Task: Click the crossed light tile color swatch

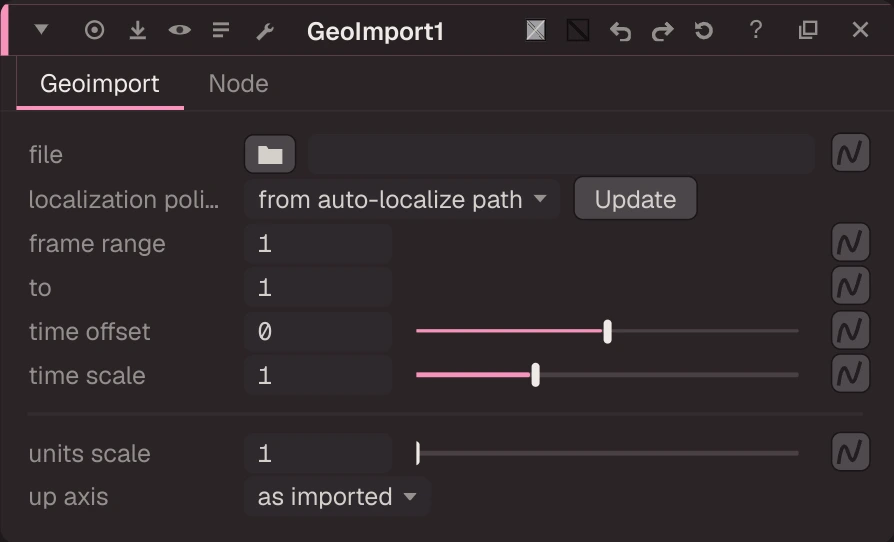Action: pos(535,30)
